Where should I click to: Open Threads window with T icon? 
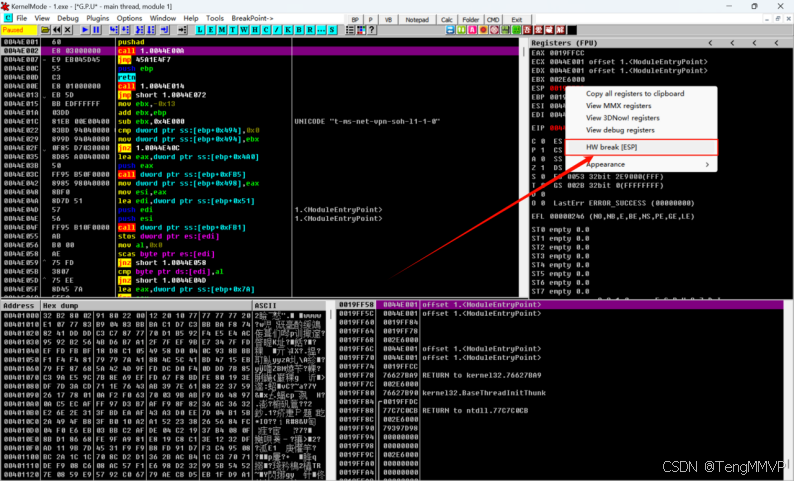click(x=233, y=30)
